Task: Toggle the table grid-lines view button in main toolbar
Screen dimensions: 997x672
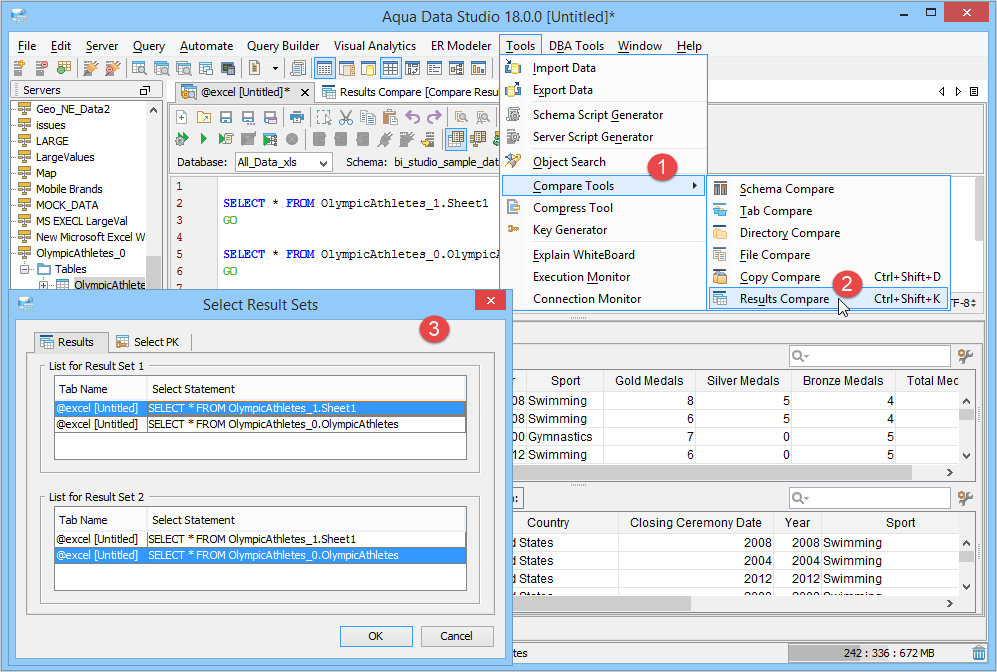Action: [390, 67]
